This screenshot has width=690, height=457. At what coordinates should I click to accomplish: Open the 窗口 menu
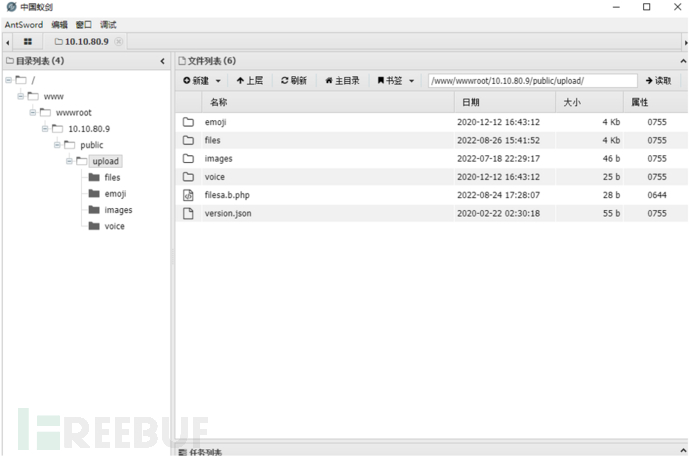pyautogui.click(x=84, y=25)
